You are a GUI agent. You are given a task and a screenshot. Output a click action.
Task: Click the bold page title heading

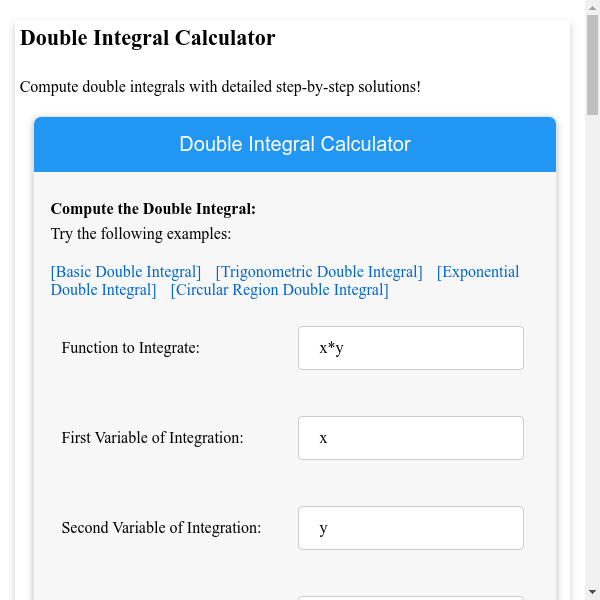tap(148, 38)
